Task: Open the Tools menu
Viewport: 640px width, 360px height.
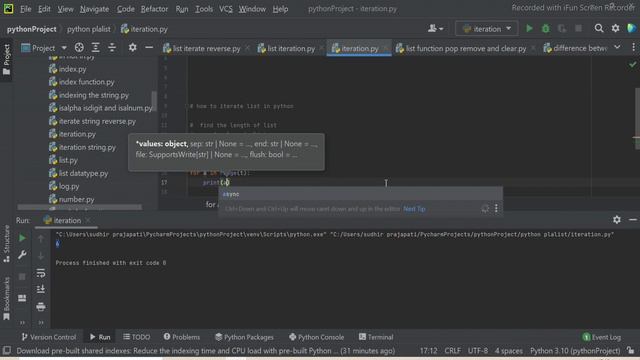Action: (204, 9)
